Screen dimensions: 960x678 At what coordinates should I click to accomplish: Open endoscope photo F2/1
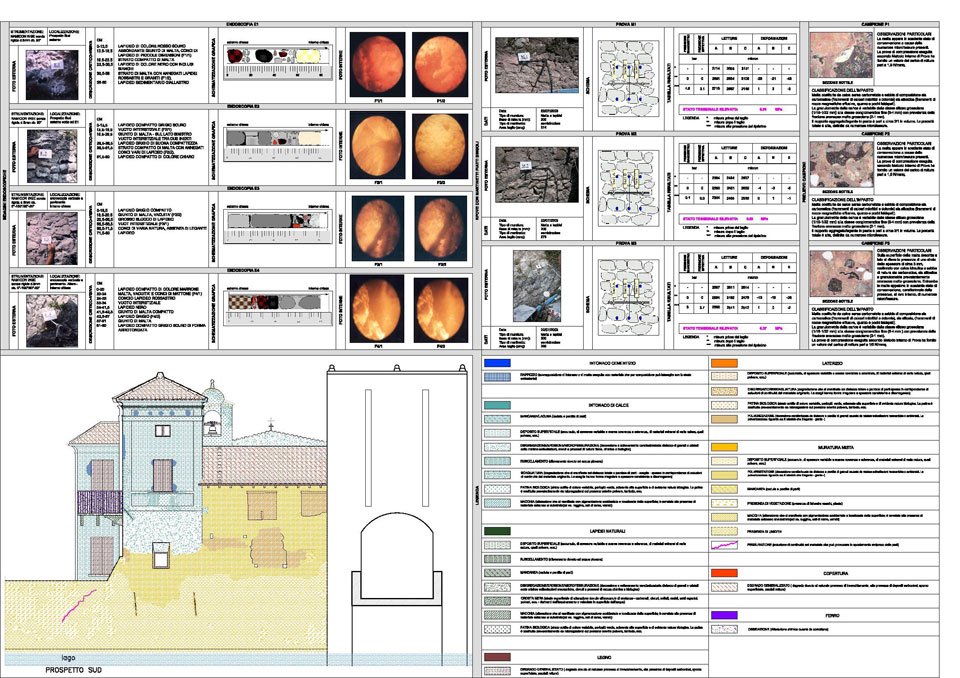point(377,145)
